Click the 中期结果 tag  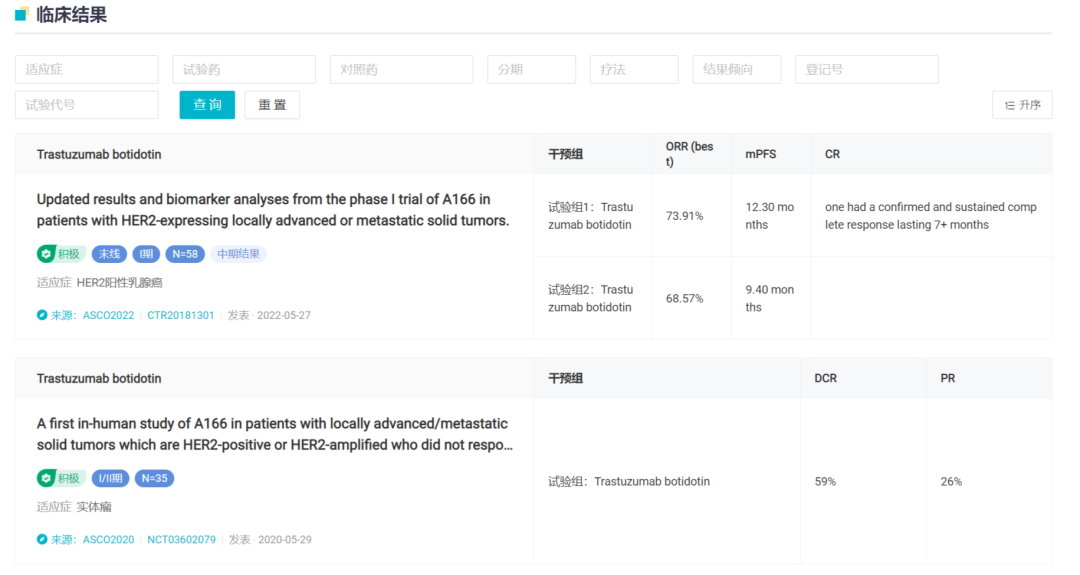[238, 254]
